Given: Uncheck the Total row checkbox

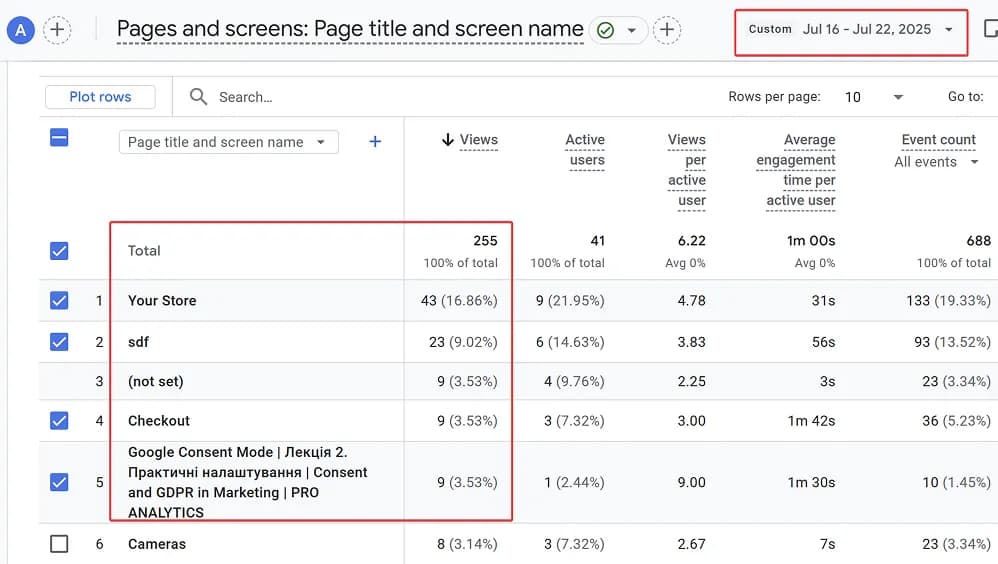Looking at the screenshot, I should (59, 251).
